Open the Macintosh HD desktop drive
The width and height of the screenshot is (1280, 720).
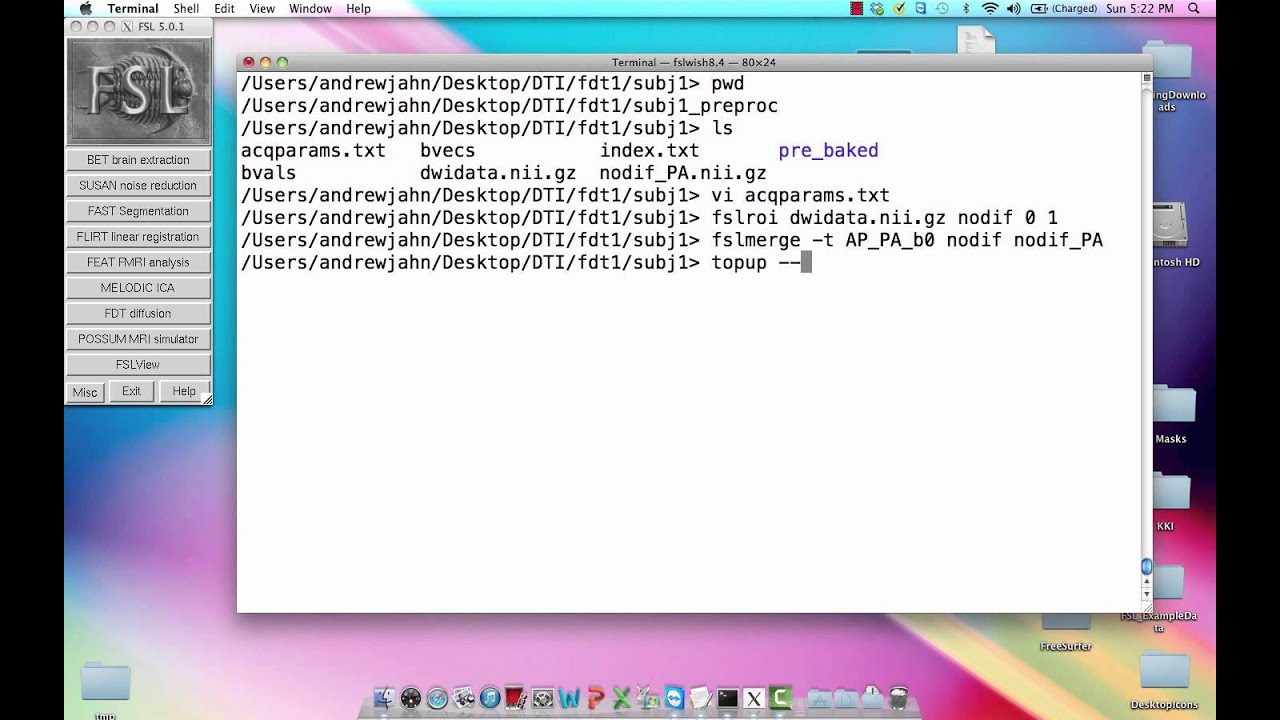[x=1169, y=235]
